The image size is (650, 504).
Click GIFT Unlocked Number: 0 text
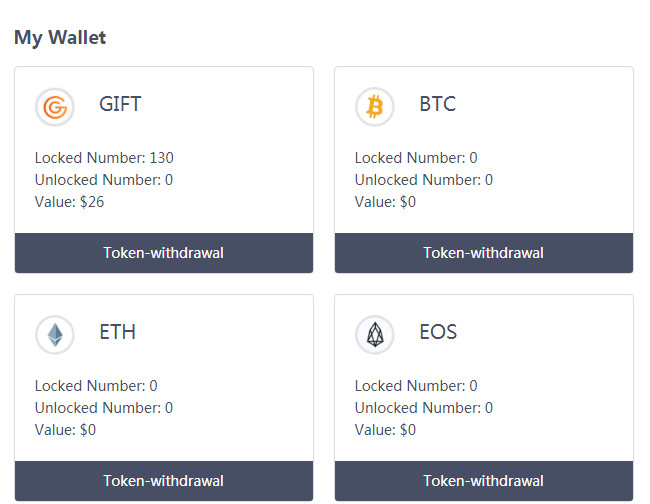point(104,180)
